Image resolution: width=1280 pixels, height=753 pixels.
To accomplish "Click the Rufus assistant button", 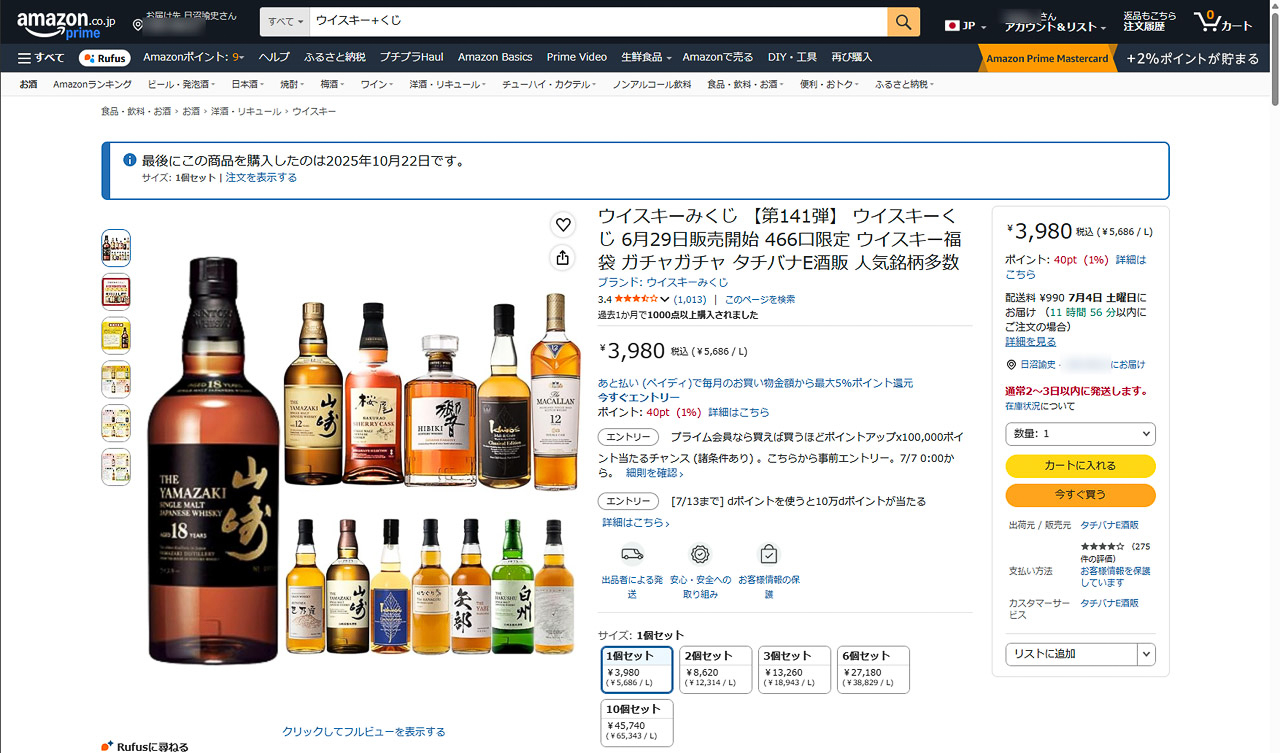I will (105, 58).
